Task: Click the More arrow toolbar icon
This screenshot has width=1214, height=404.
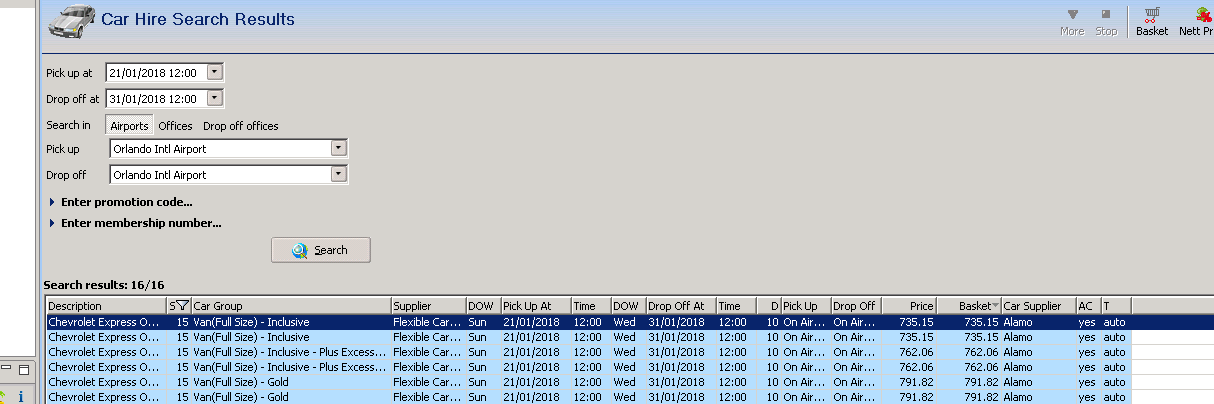Action: point(1072,22)
